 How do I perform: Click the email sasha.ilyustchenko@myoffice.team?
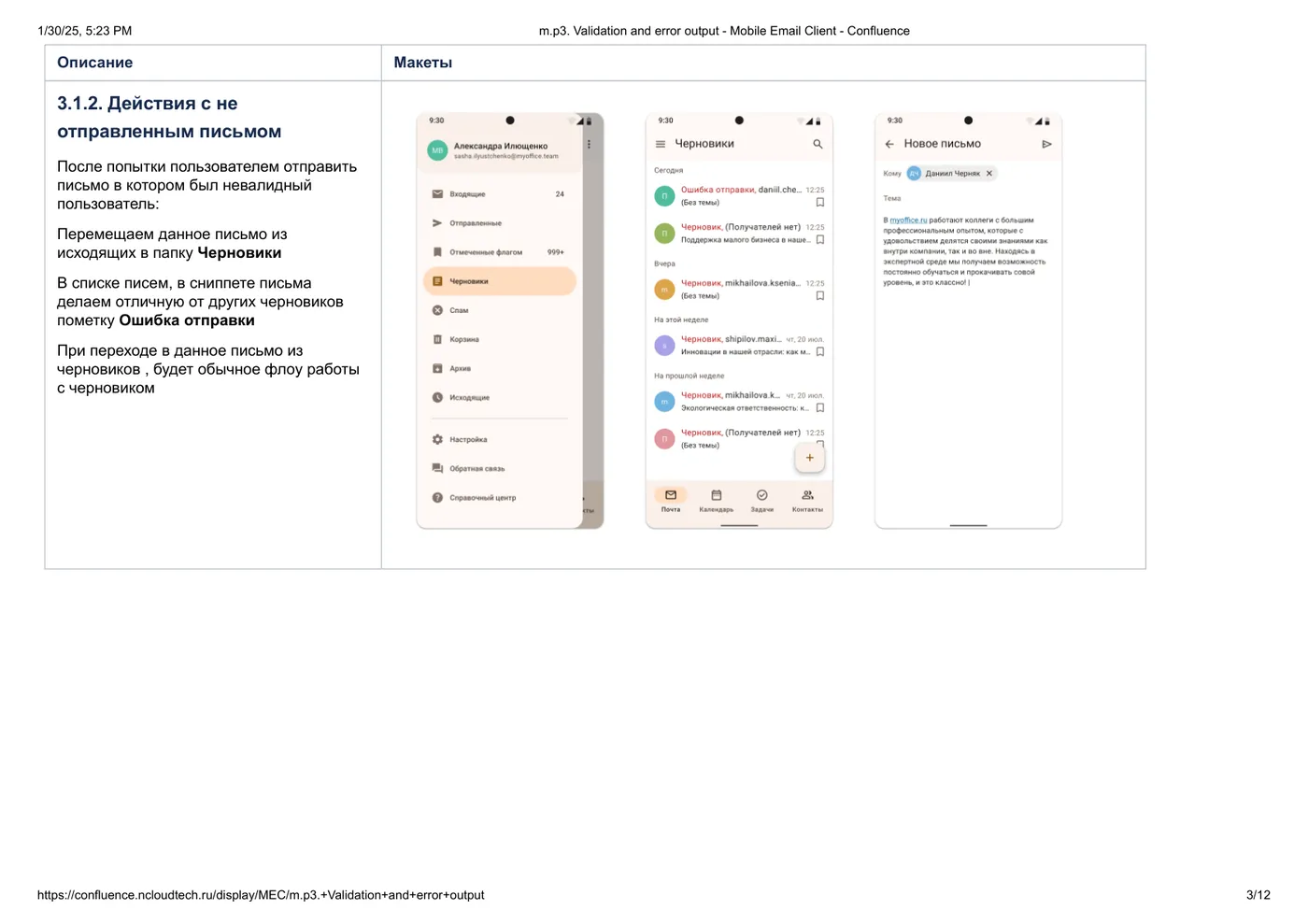(506, 157)
